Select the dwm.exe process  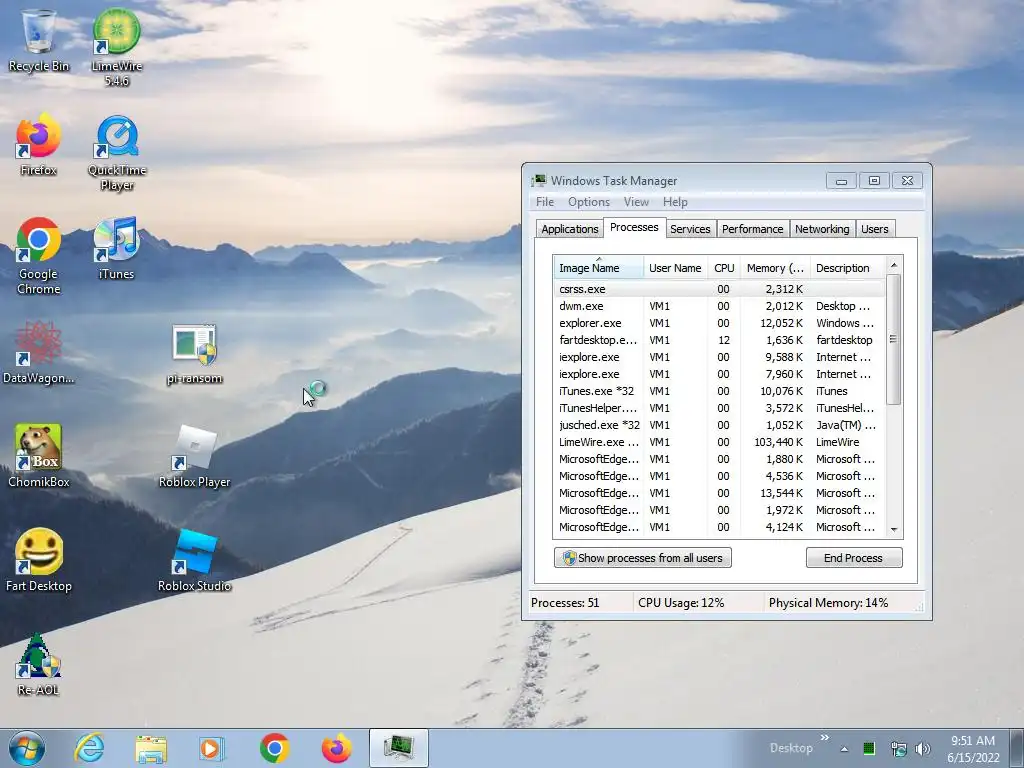tap(719, 306)
